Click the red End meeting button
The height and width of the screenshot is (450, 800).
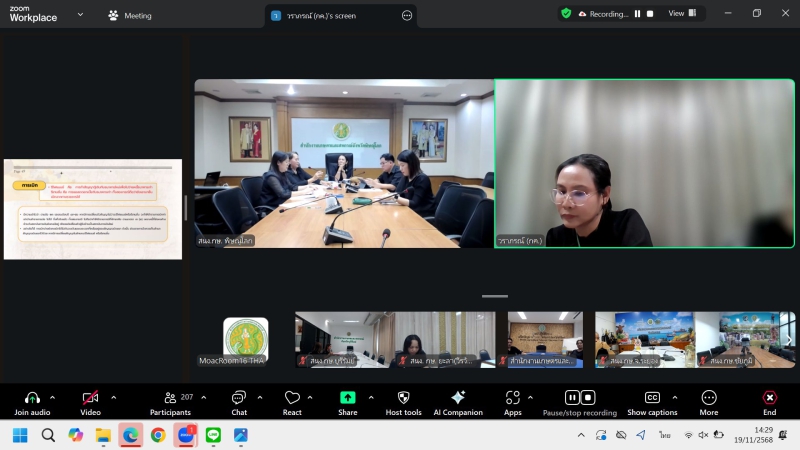tap(769, 398)
